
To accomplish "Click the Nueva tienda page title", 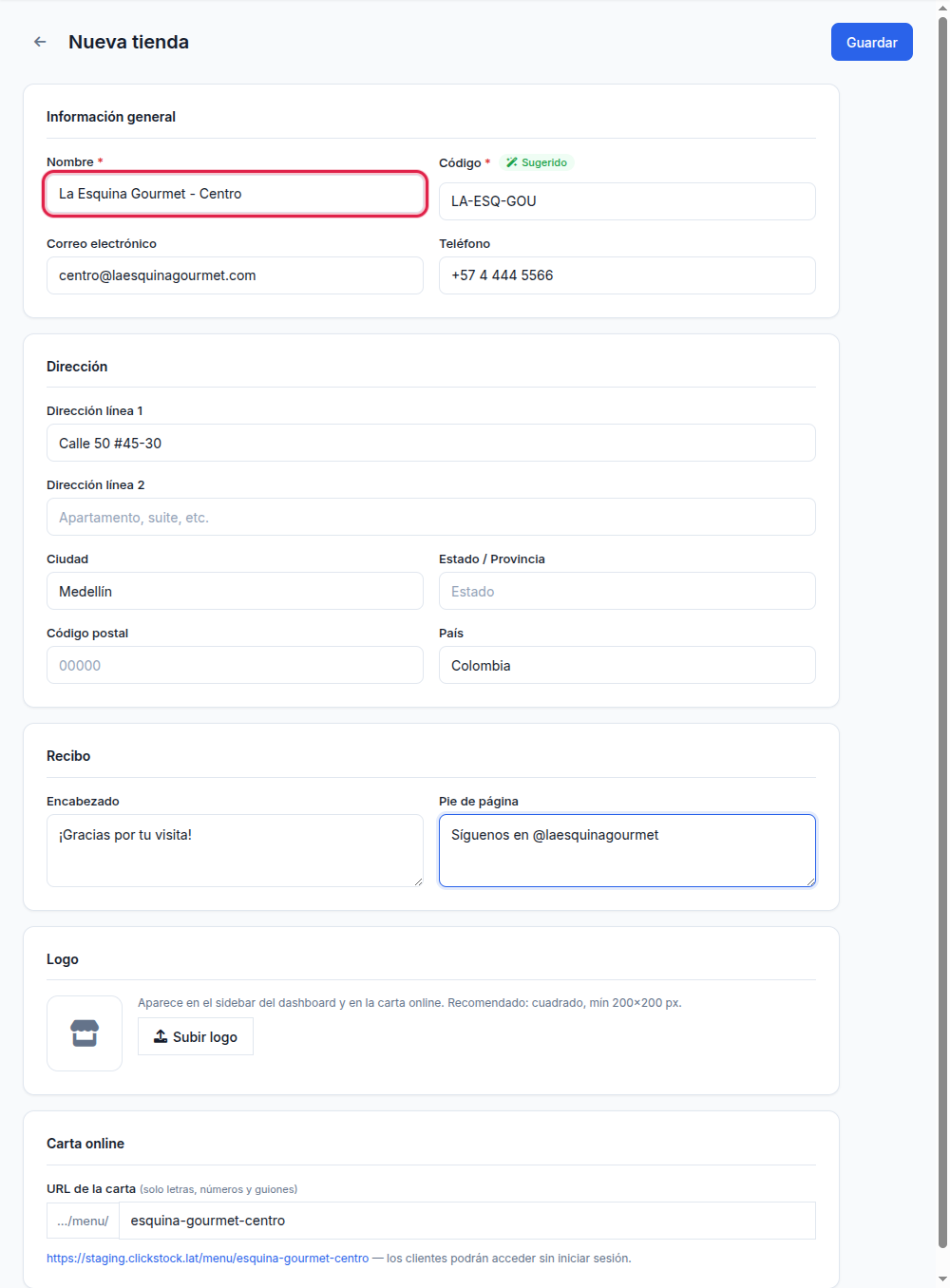I will pyautogui.click(x=129, y=42).
